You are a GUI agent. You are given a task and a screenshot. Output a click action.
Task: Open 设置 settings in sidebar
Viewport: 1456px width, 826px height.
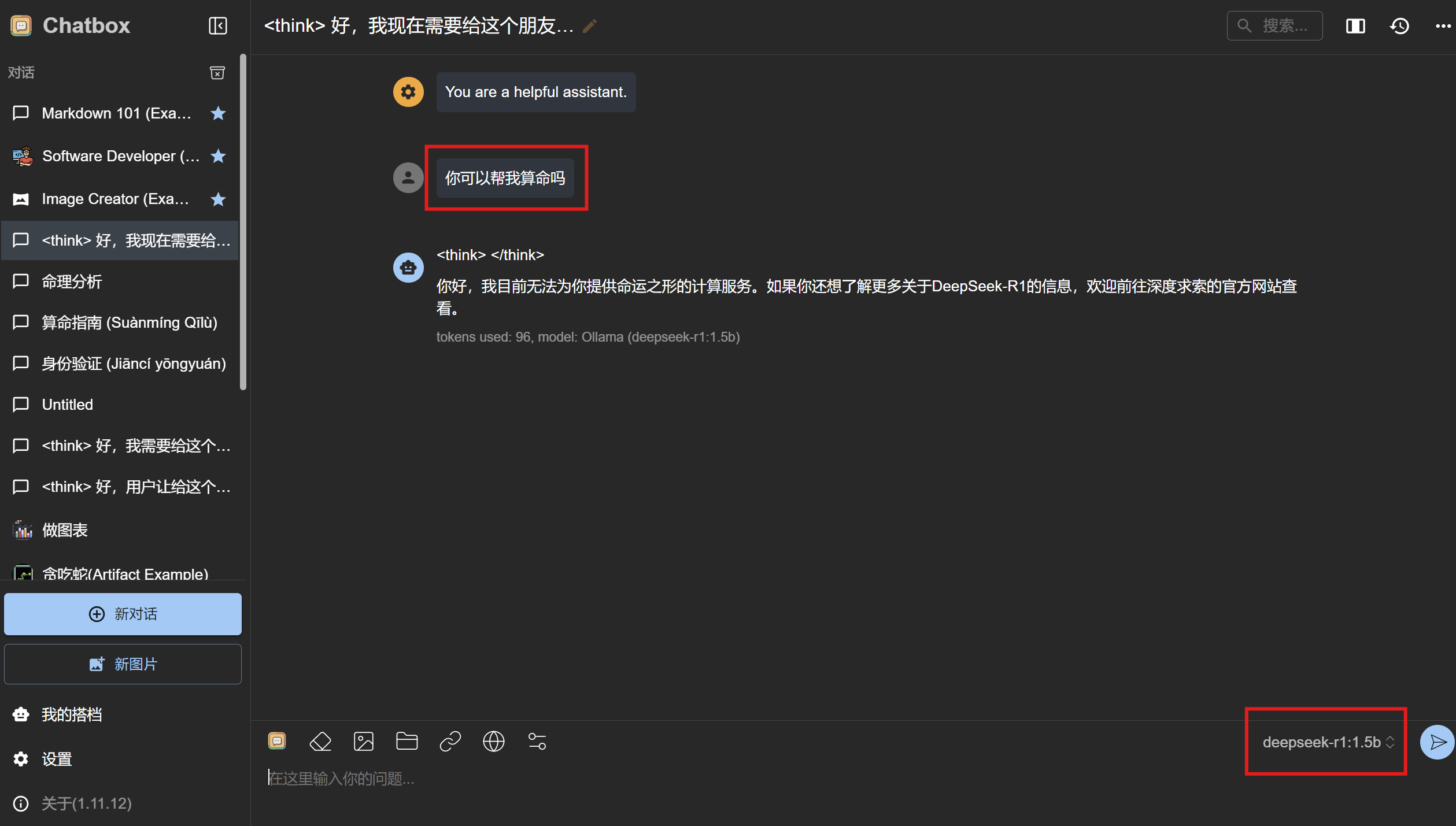point(57,759)
